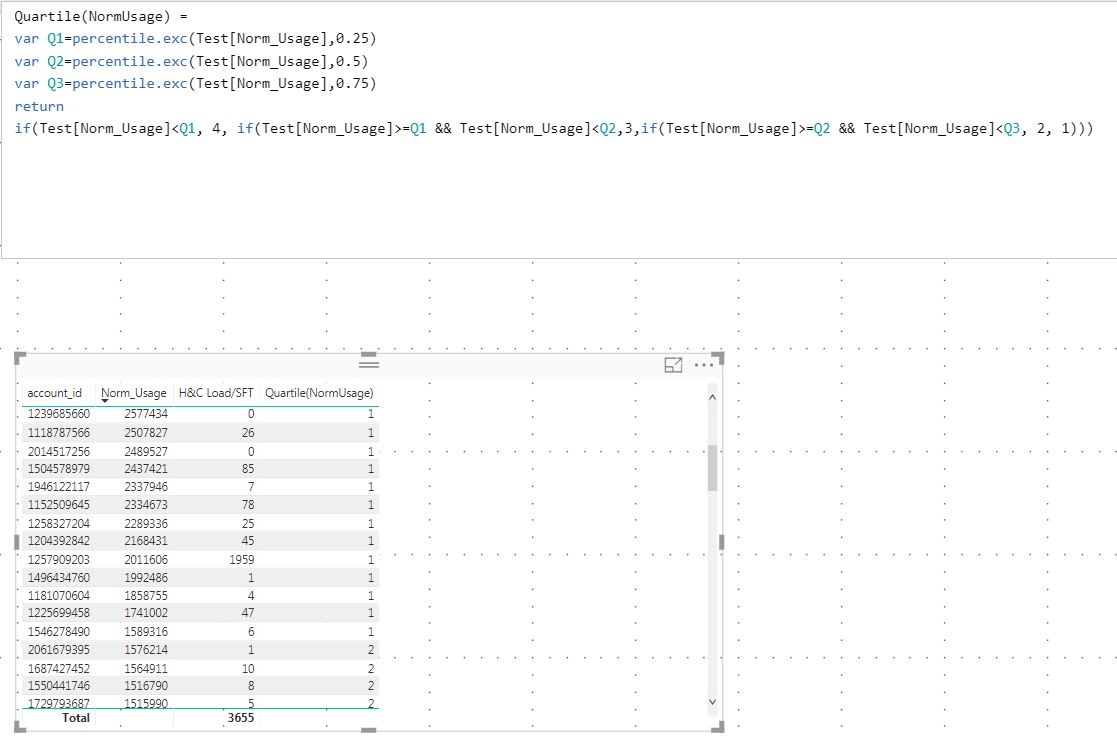Viewport: 1117px width, 740px height.
Task: Click the nested if statement line
Action: pyautogui.click(x=554, y=128)
